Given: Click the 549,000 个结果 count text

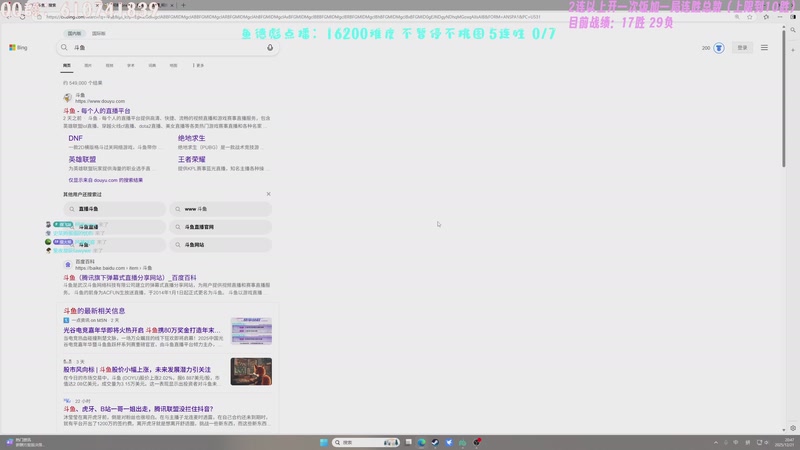Looking at the screenshot, I should pyautogui.click(x=83, y=83).
